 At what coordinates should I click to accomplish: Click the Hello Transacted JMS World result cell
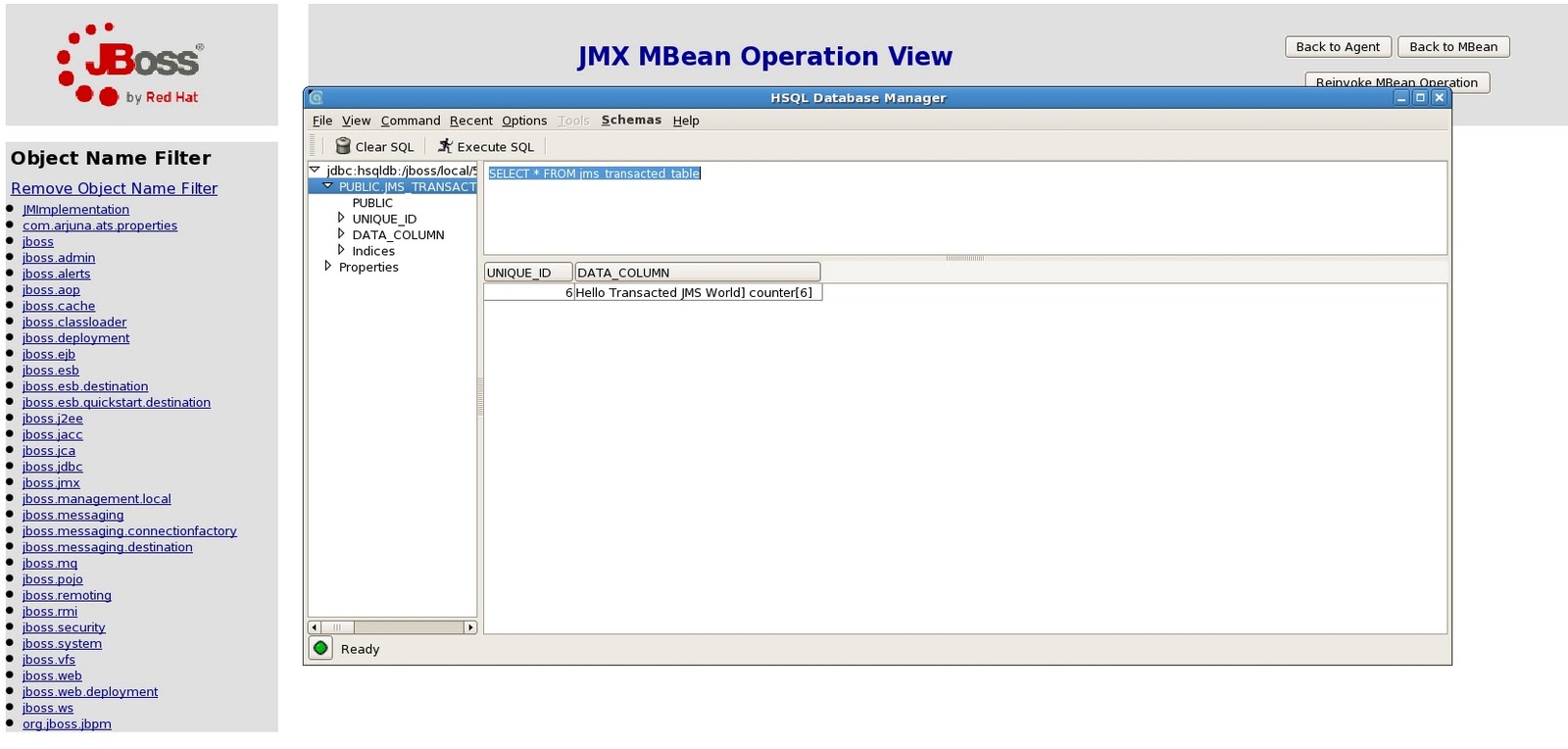[698, 292]
